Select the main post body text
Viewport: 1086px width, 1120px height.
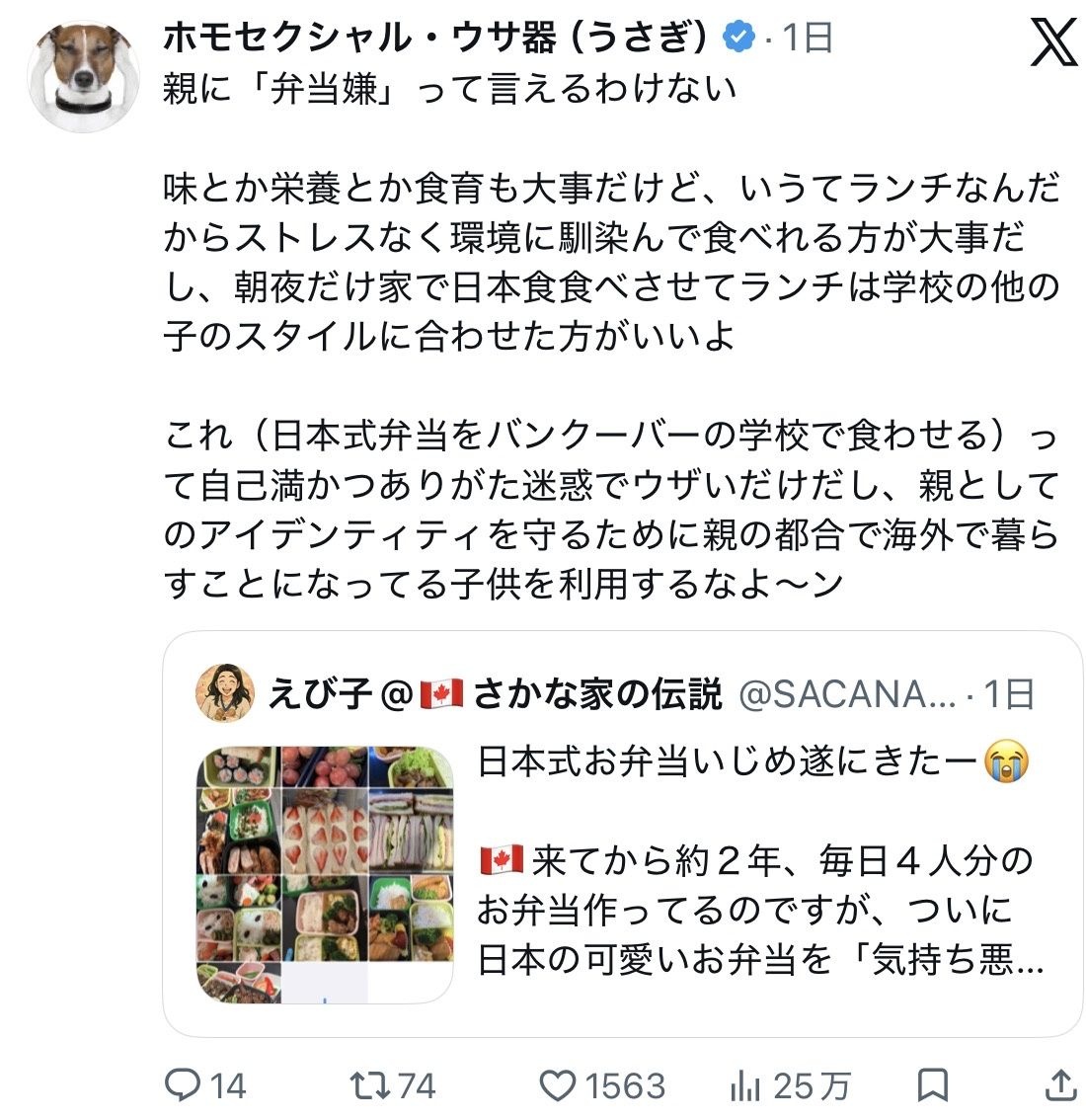(611, 336)
